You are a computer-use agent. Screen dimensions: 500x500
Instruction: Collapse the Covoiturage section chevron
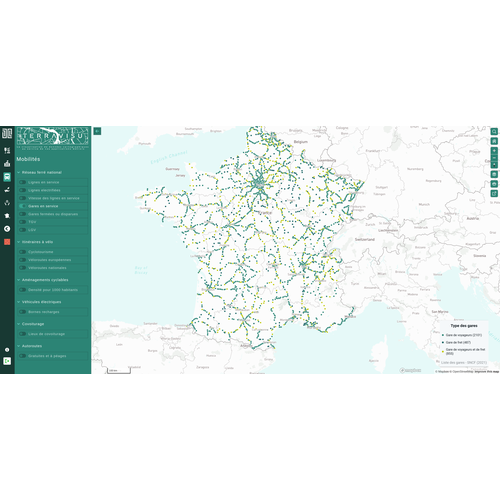[x=19, y=324]
